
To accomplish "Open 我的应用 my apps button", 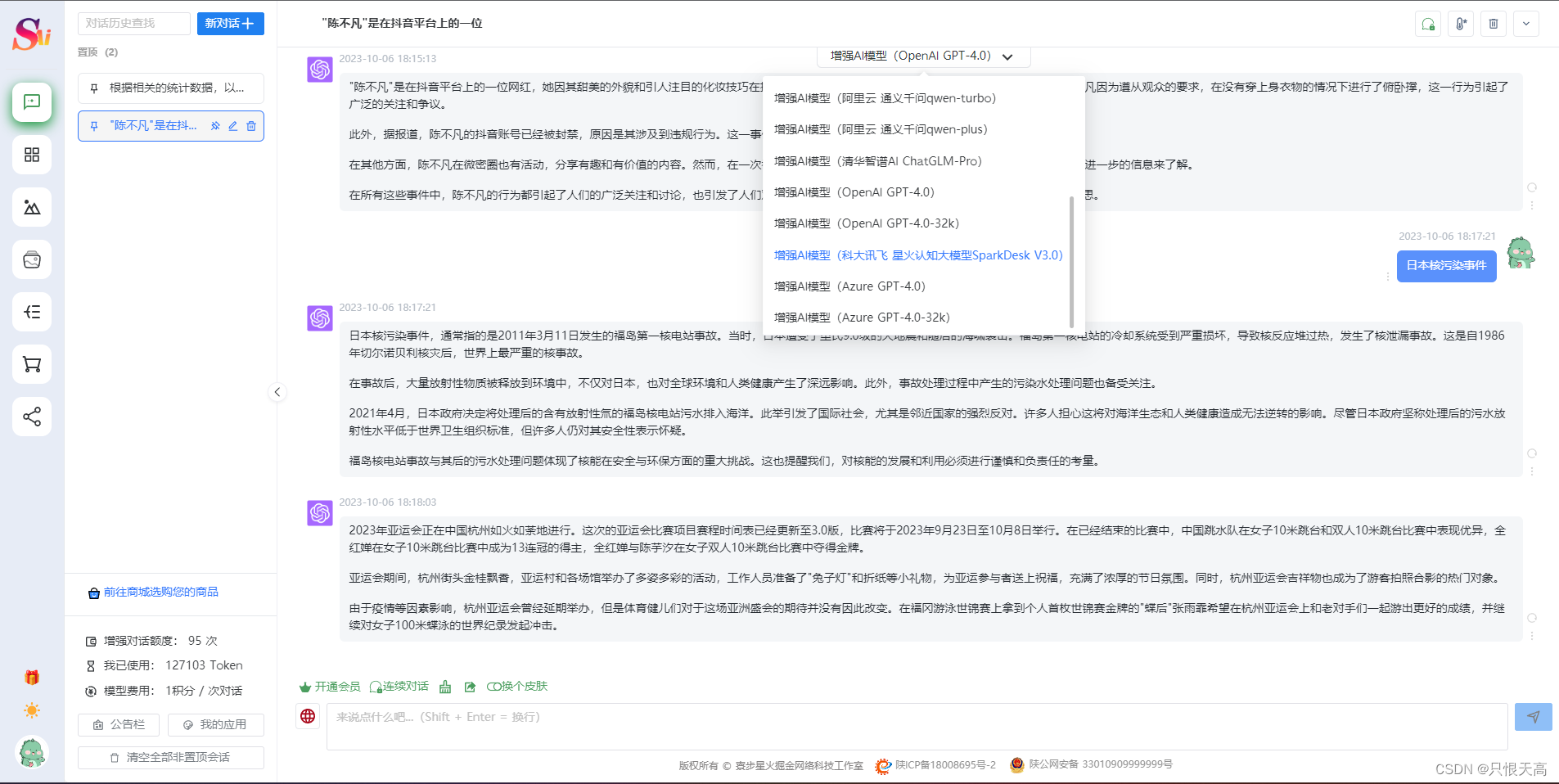I will [x=215, y=725].
